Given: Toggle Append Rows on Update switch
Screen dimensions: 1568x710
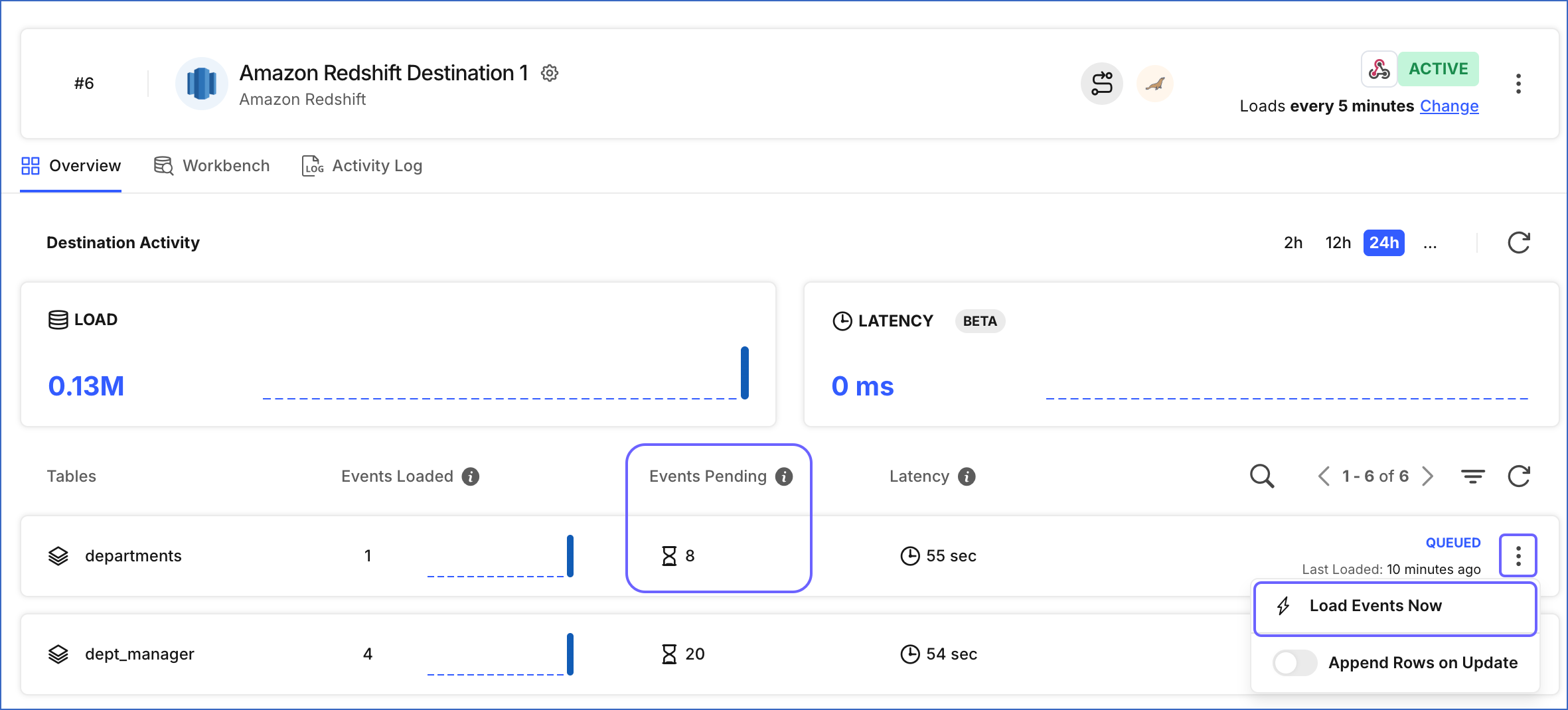Looking at the screenshot, I should pos(1294,663).
